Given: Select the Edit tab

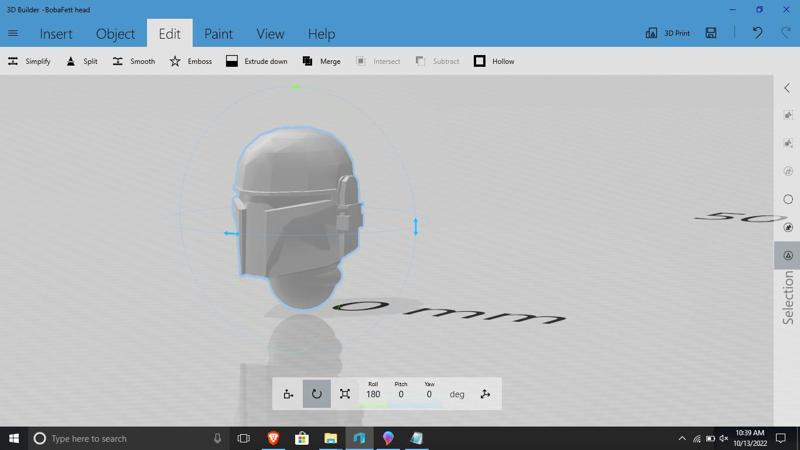Looking at the screenshot, I should point(169,34).
